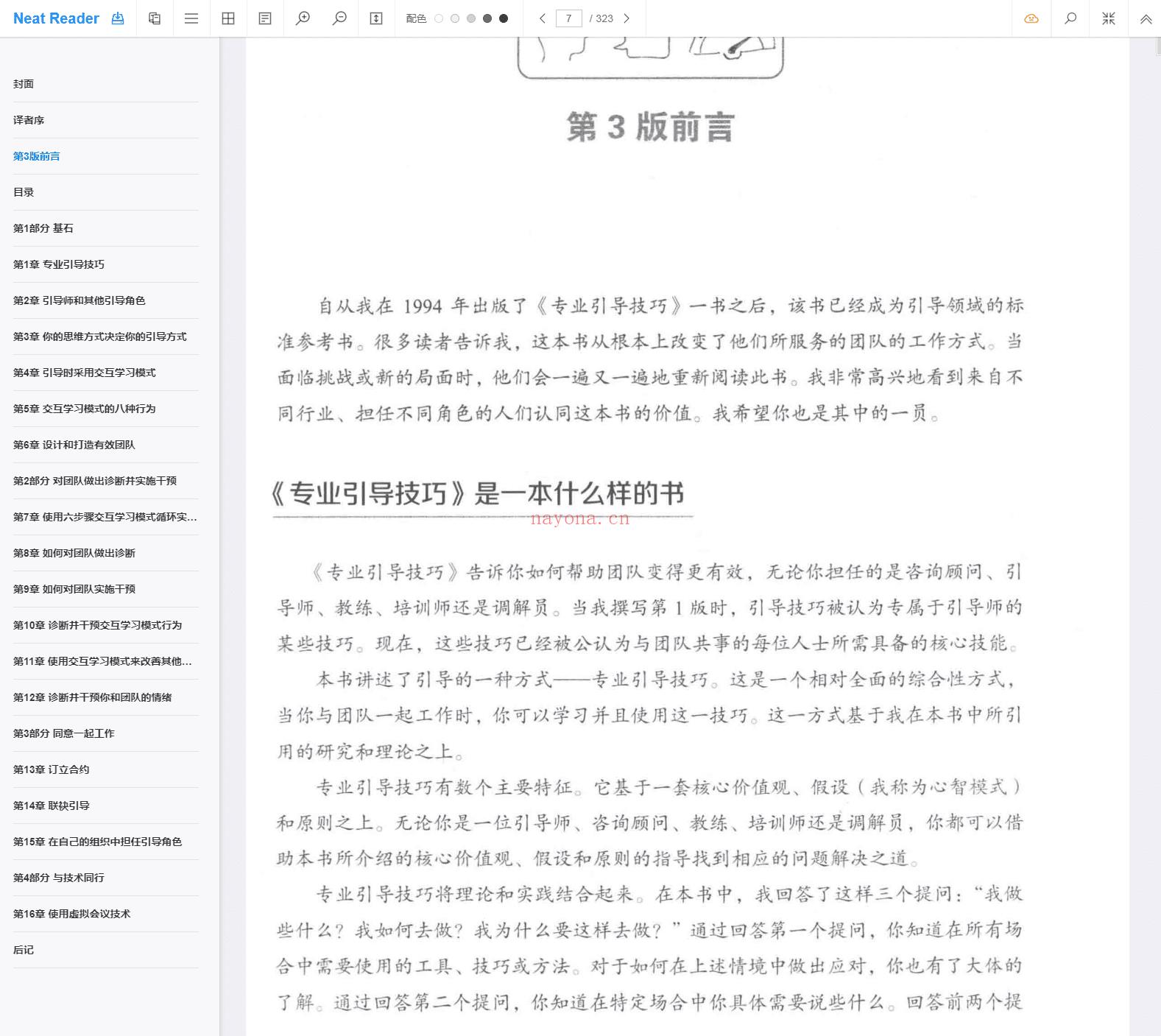This screenshot has width=1161, height=1036.
Task: Go to next page arrow
Action: (x=627, y=18)
